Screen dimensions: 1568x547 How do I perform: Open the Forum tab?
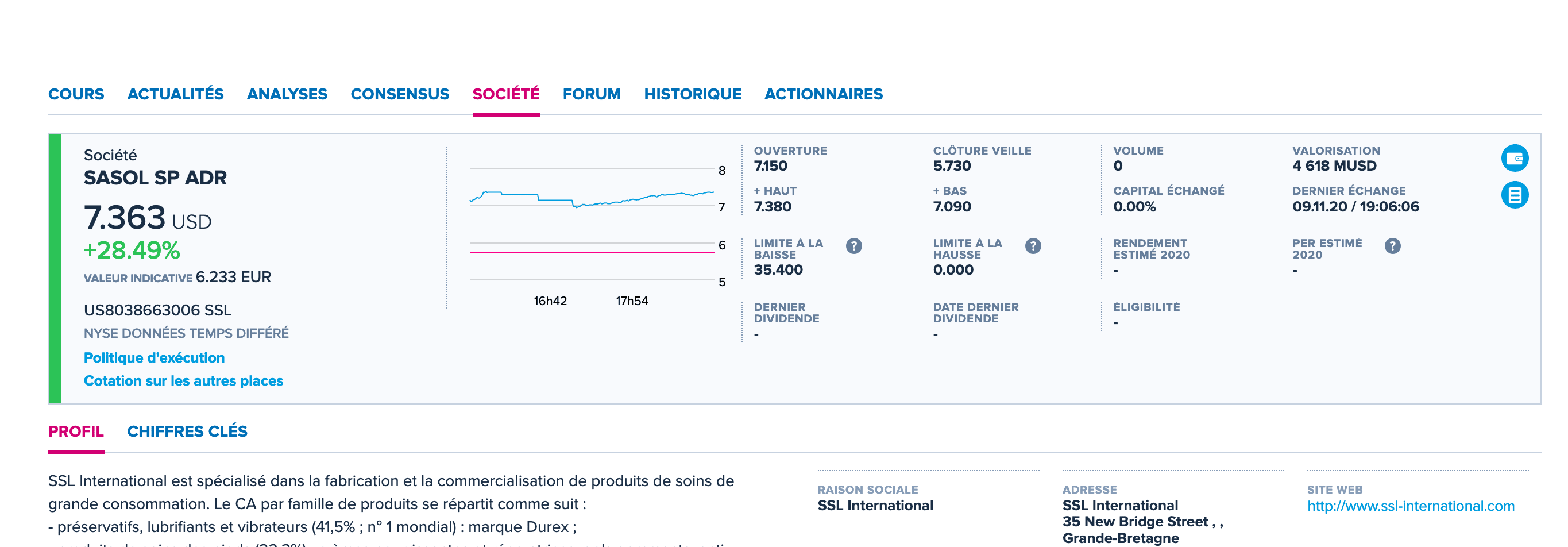pos(592,94)
